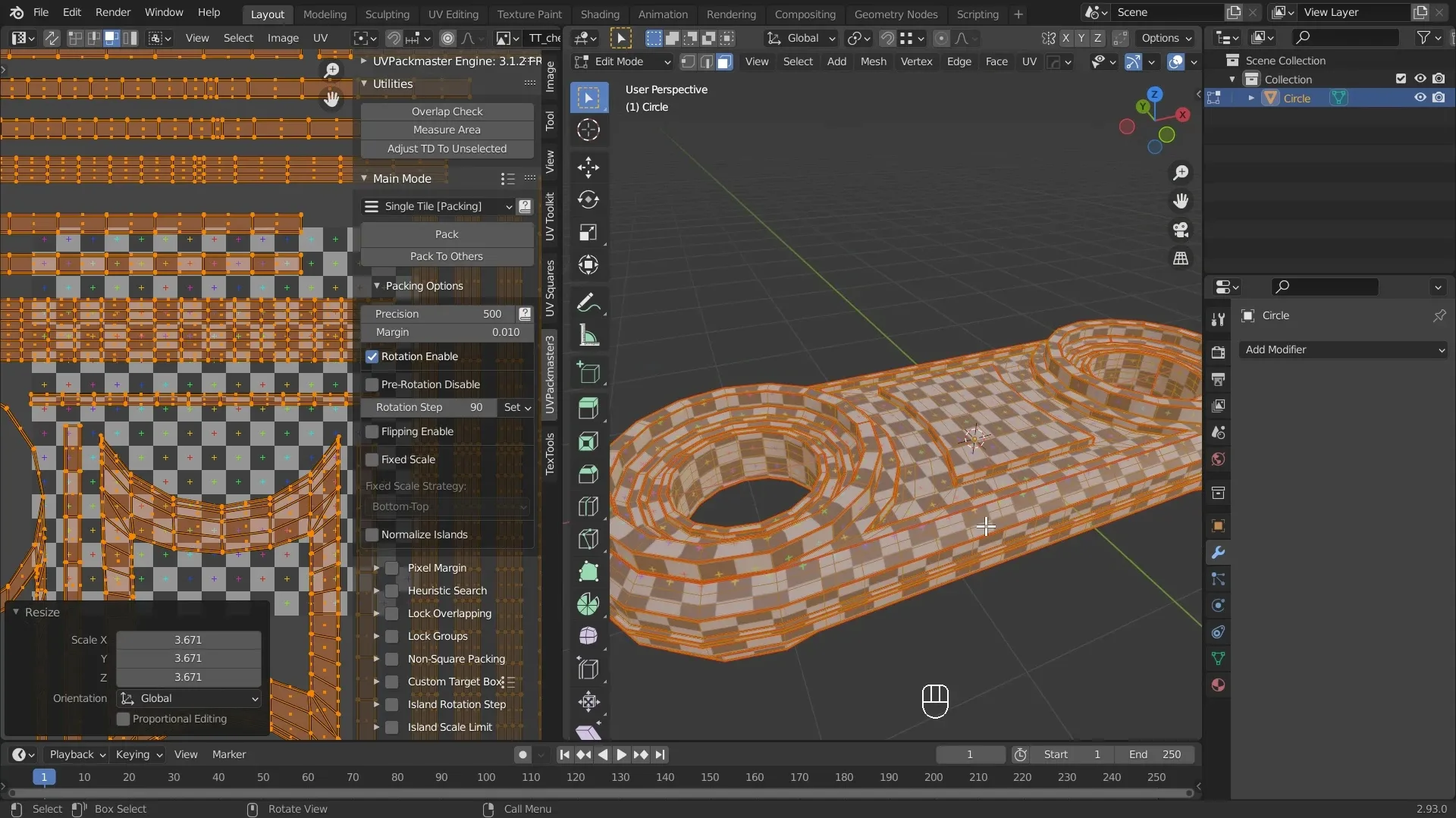This screenshot has height=818, width=1456.
Task: Click the Measure tool icon
Action: pos(588,336)
